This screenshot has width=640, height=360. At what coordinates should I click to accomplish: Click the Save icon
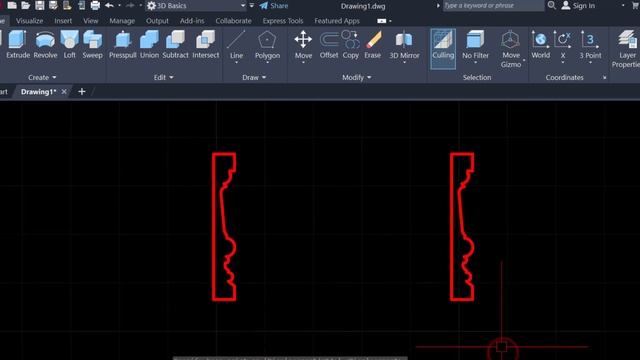(40, 5)
